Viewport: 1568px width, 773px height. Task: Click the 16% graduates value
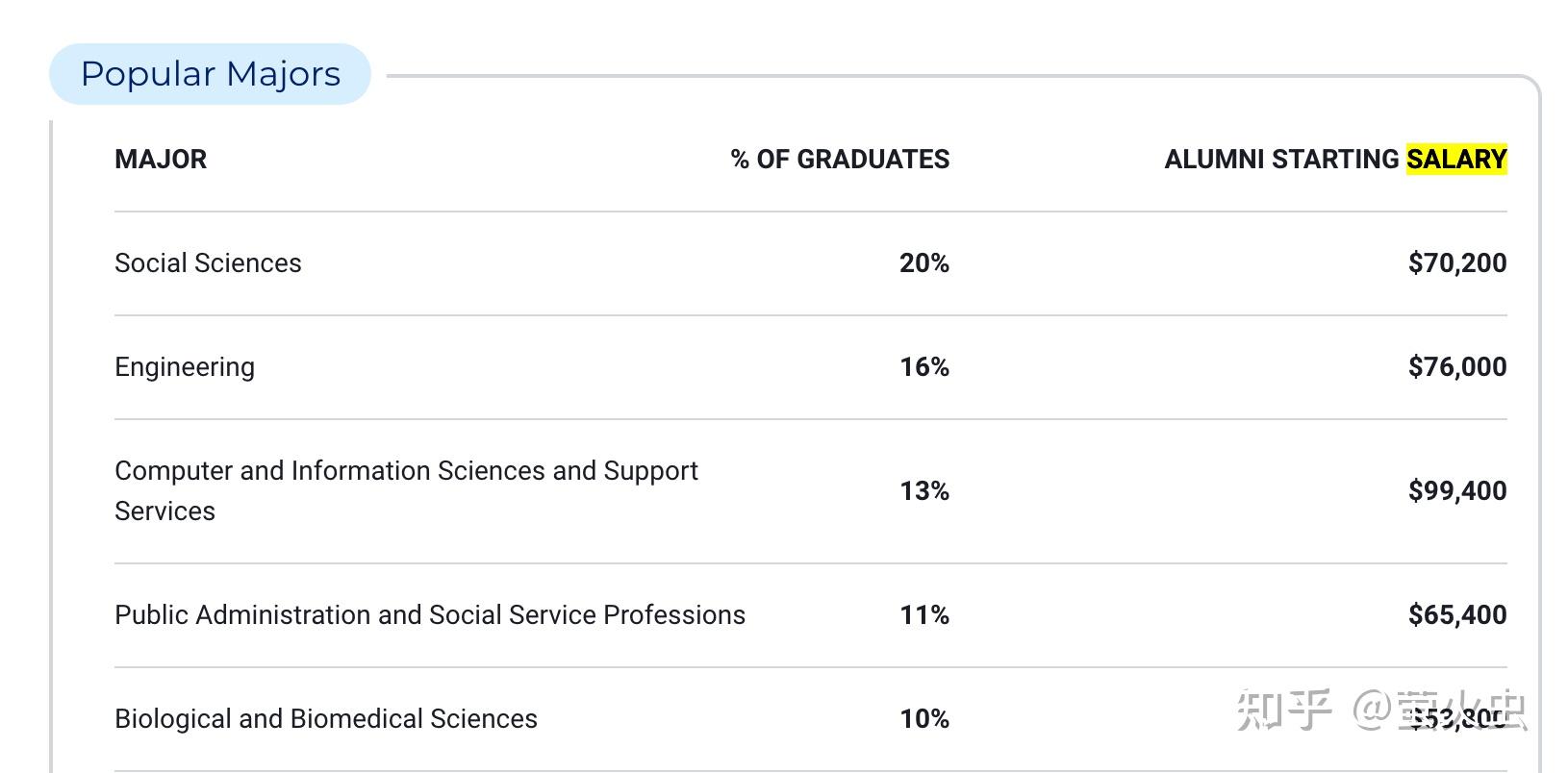tap(923, 366)
